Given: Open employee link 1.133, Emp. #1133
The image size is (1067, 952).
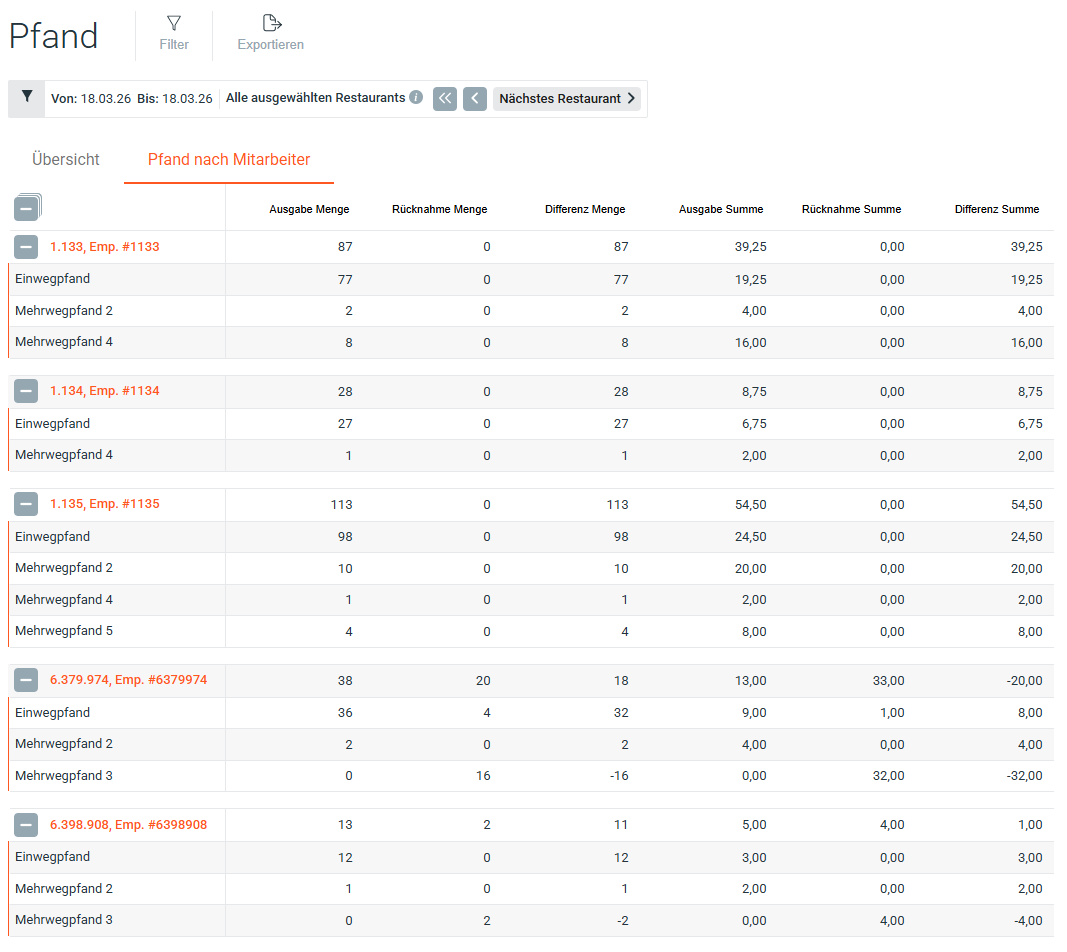Looking at the screenshot, I should pyautogui.click(x=105, y=247).
